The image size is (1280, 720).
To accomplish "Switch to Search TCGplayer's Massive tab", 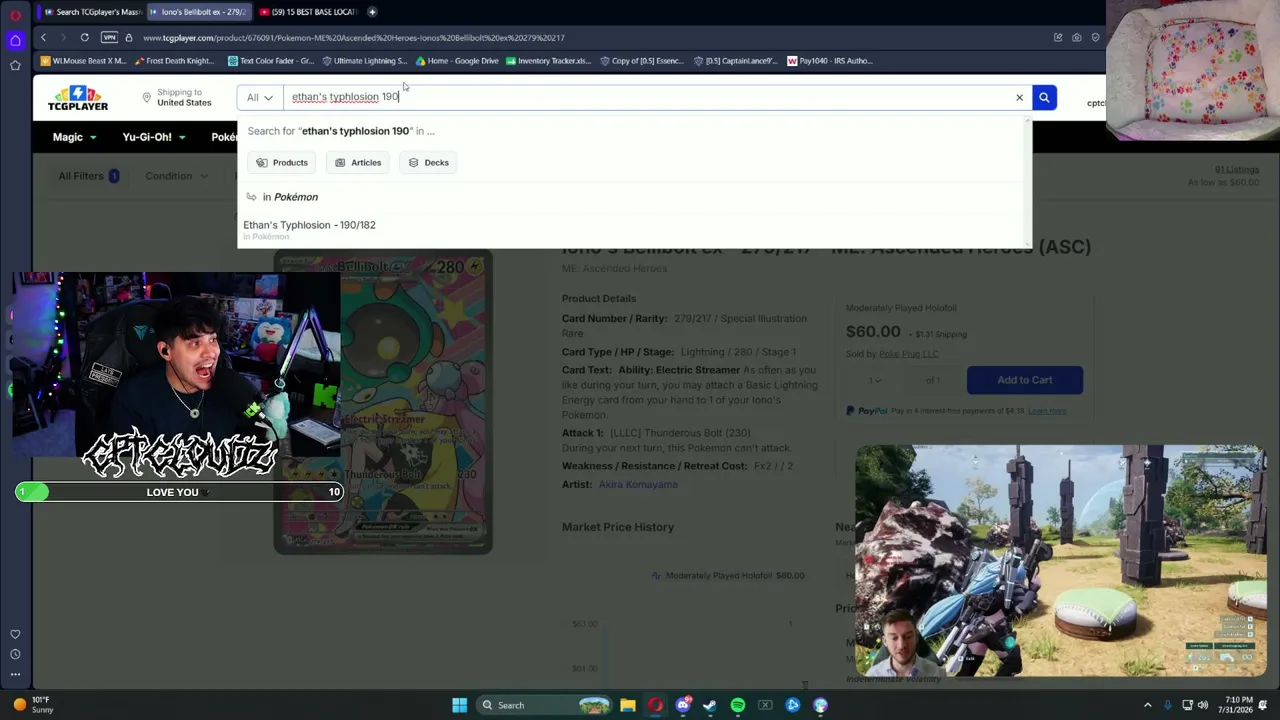I will [x=92, y=12].
